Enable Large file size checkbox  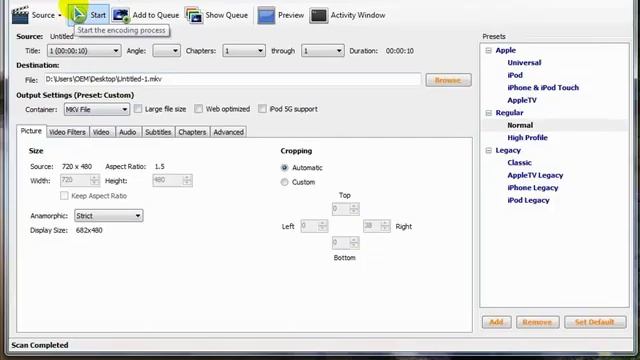pyautogui.click(x=138, y=109)
